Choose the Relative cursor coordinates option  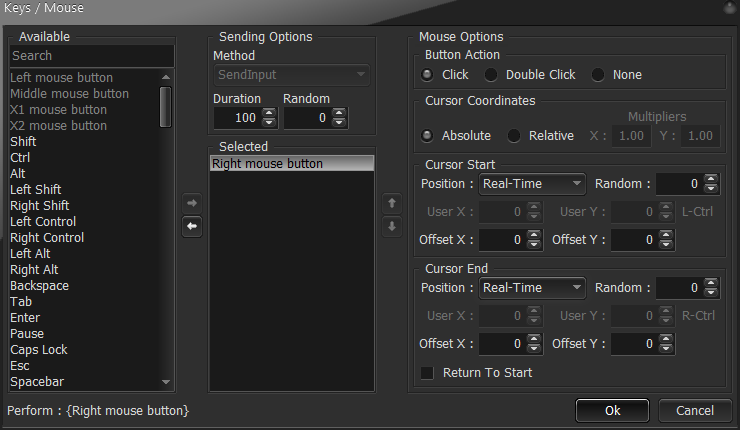pos(514,136)
